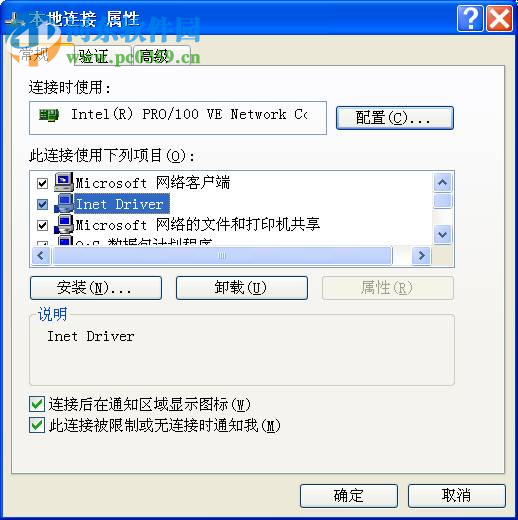Click the help question mark button
This screenshot has width=518, height=520.
470,19
